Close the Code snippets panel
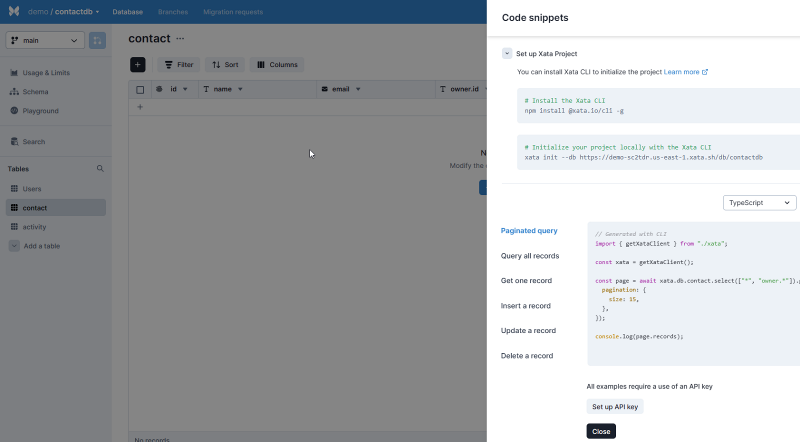Viewport: 800px width, 442px height. click(x=601, y=431)
